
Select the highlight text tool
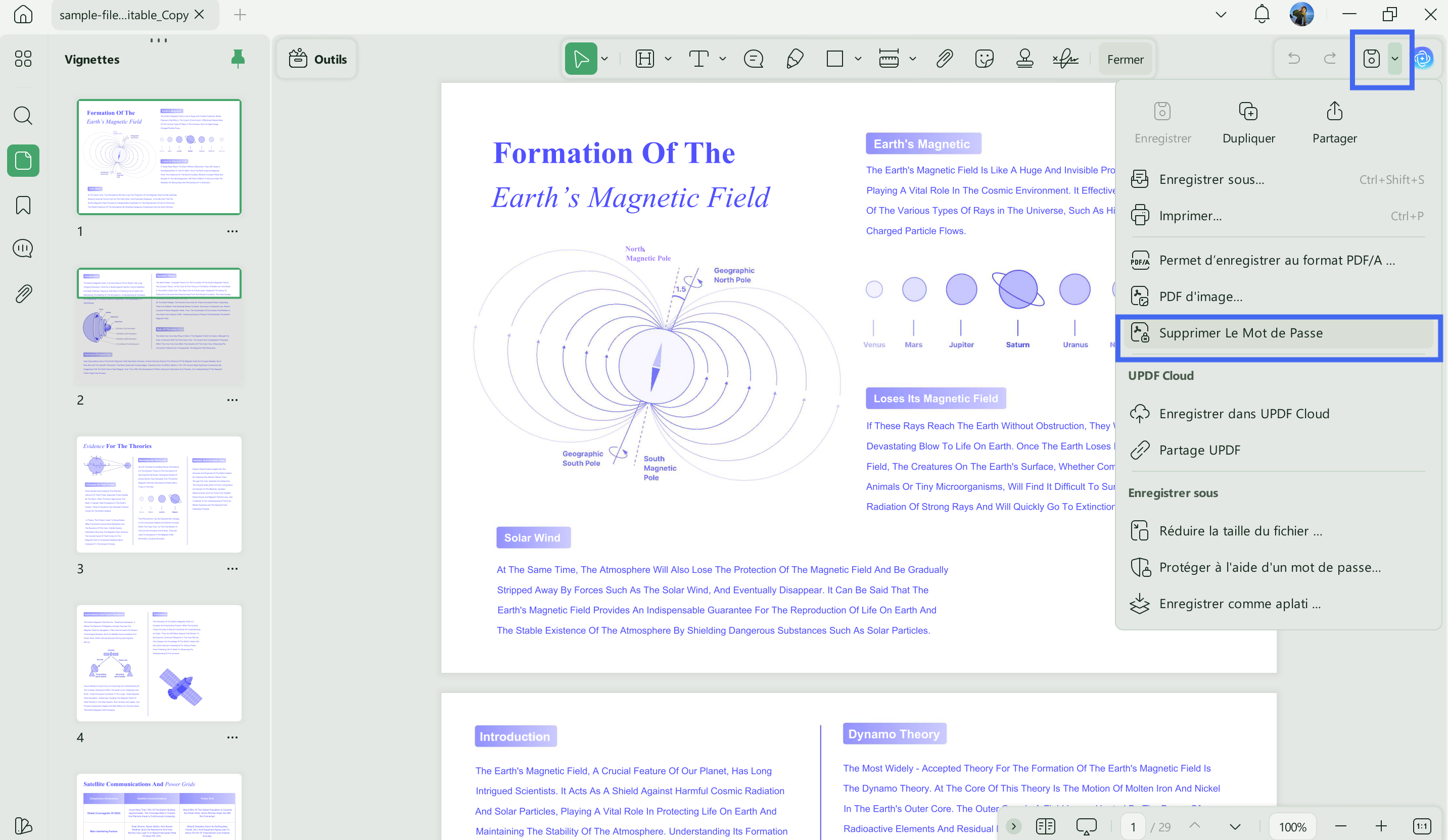pyautogui.click(x=645, y=59)
